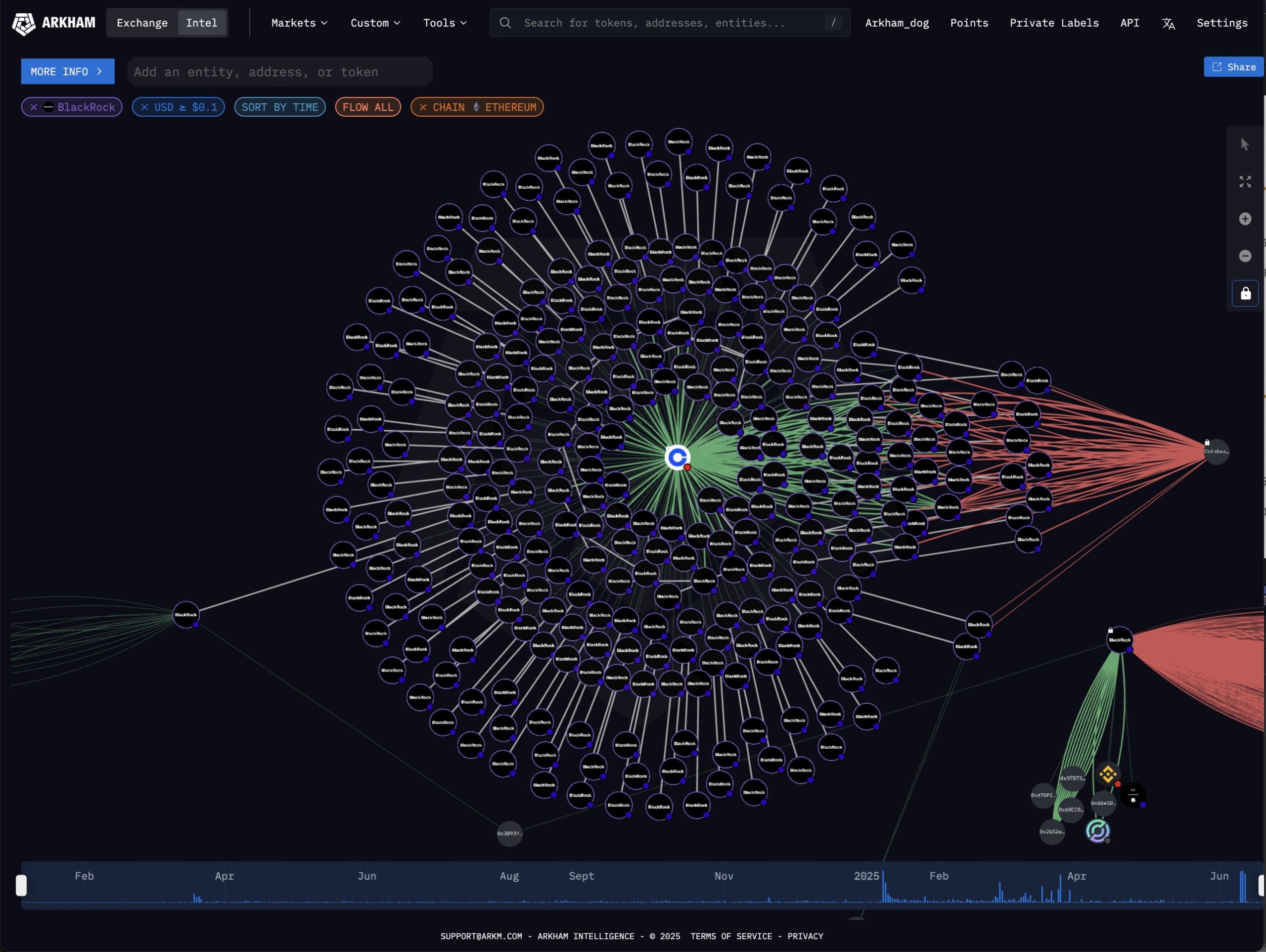
Task: Open the Privacy link
Action: pyautogui.click(x=805, y=936)
